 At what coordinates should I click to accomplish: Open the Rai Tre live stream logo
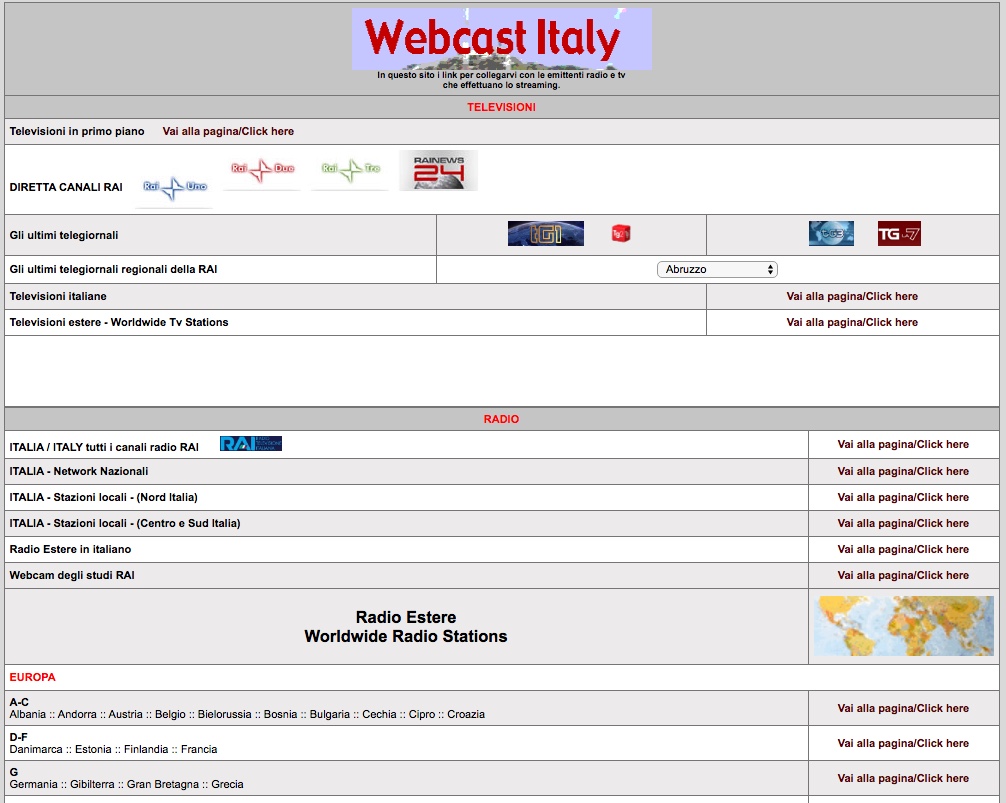click(x=350, y=171)
